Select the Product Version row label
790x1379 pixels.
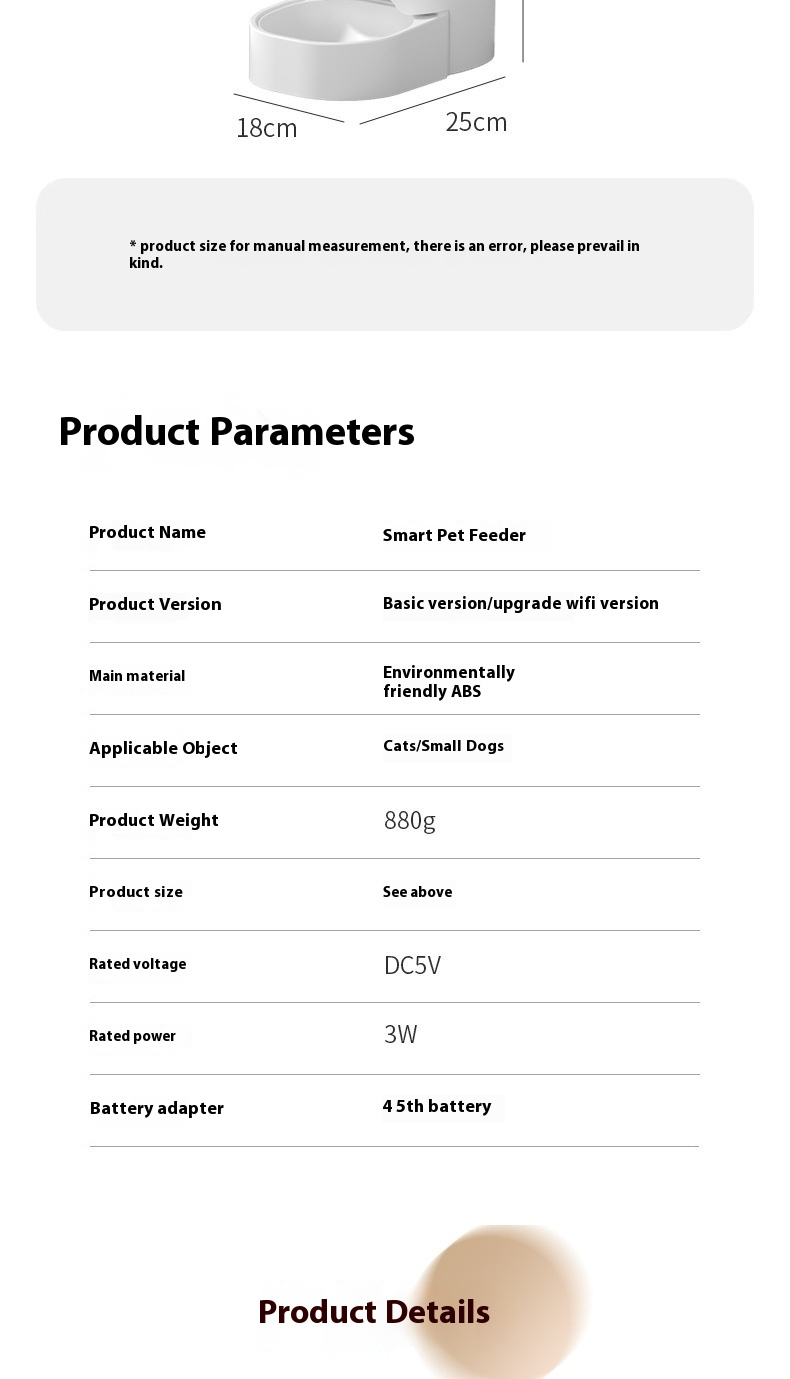pos(155,604)
